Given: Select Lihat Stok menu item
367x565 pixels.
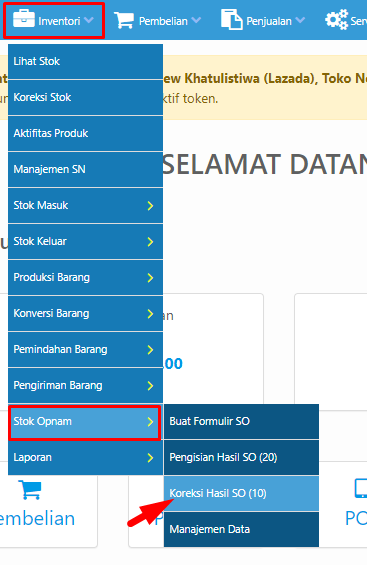Looking at the screenshot, I should pos(85,61).
